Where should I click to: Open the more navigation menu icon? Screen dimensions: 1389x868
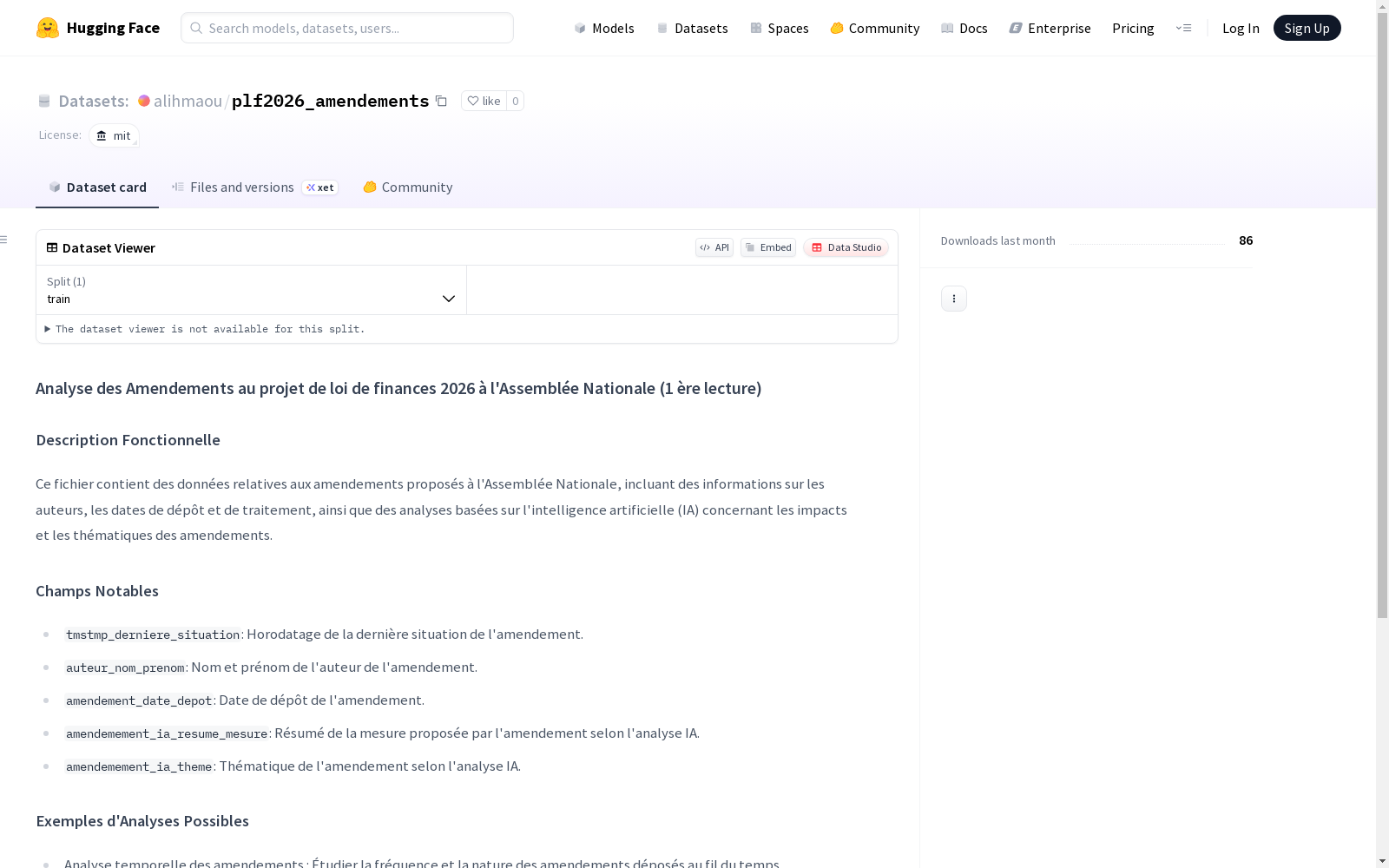(x=1183, y=28)
